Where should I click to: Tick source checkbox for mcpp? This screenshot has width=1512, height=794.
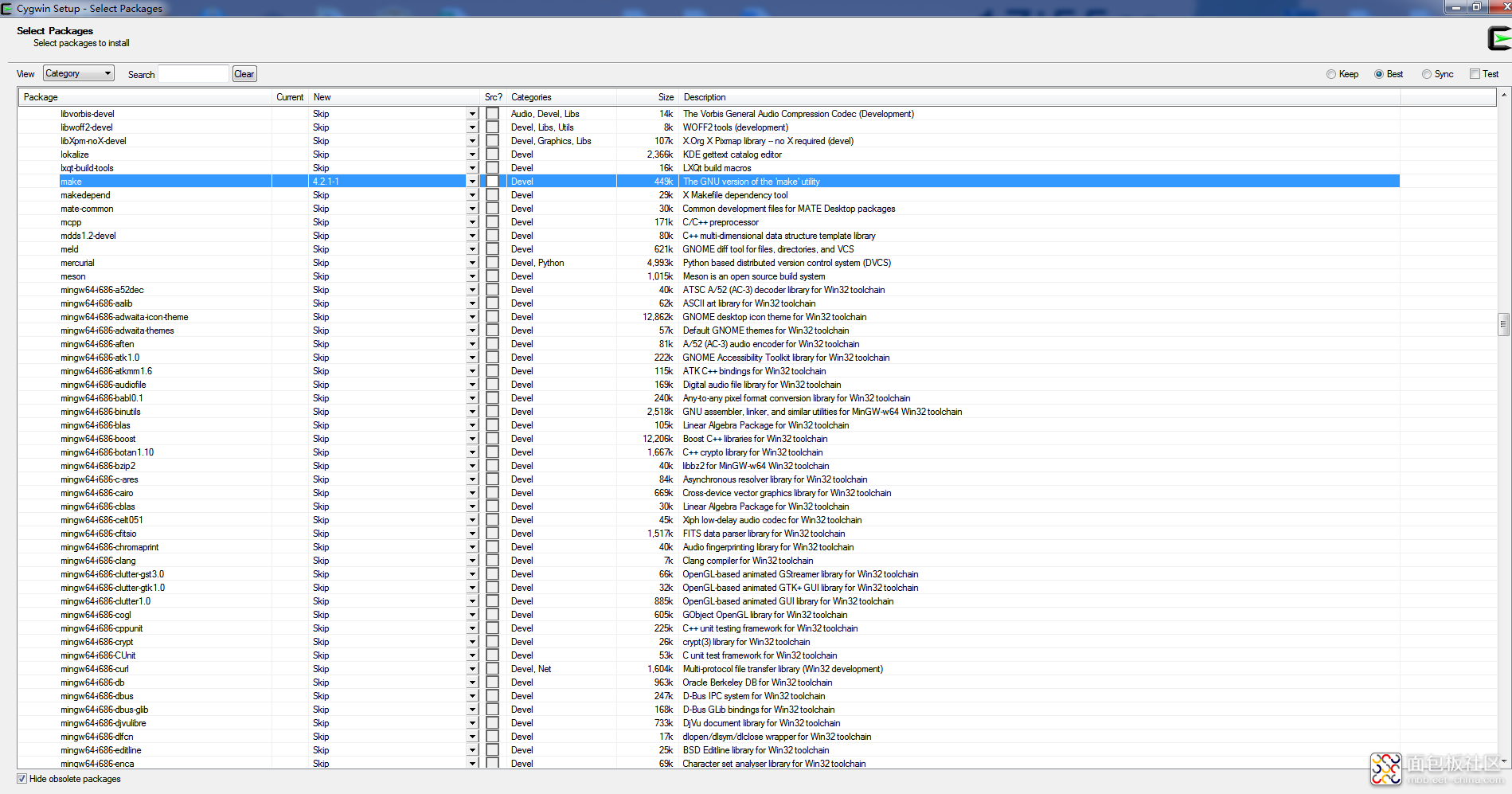click(x=493, y=222)
